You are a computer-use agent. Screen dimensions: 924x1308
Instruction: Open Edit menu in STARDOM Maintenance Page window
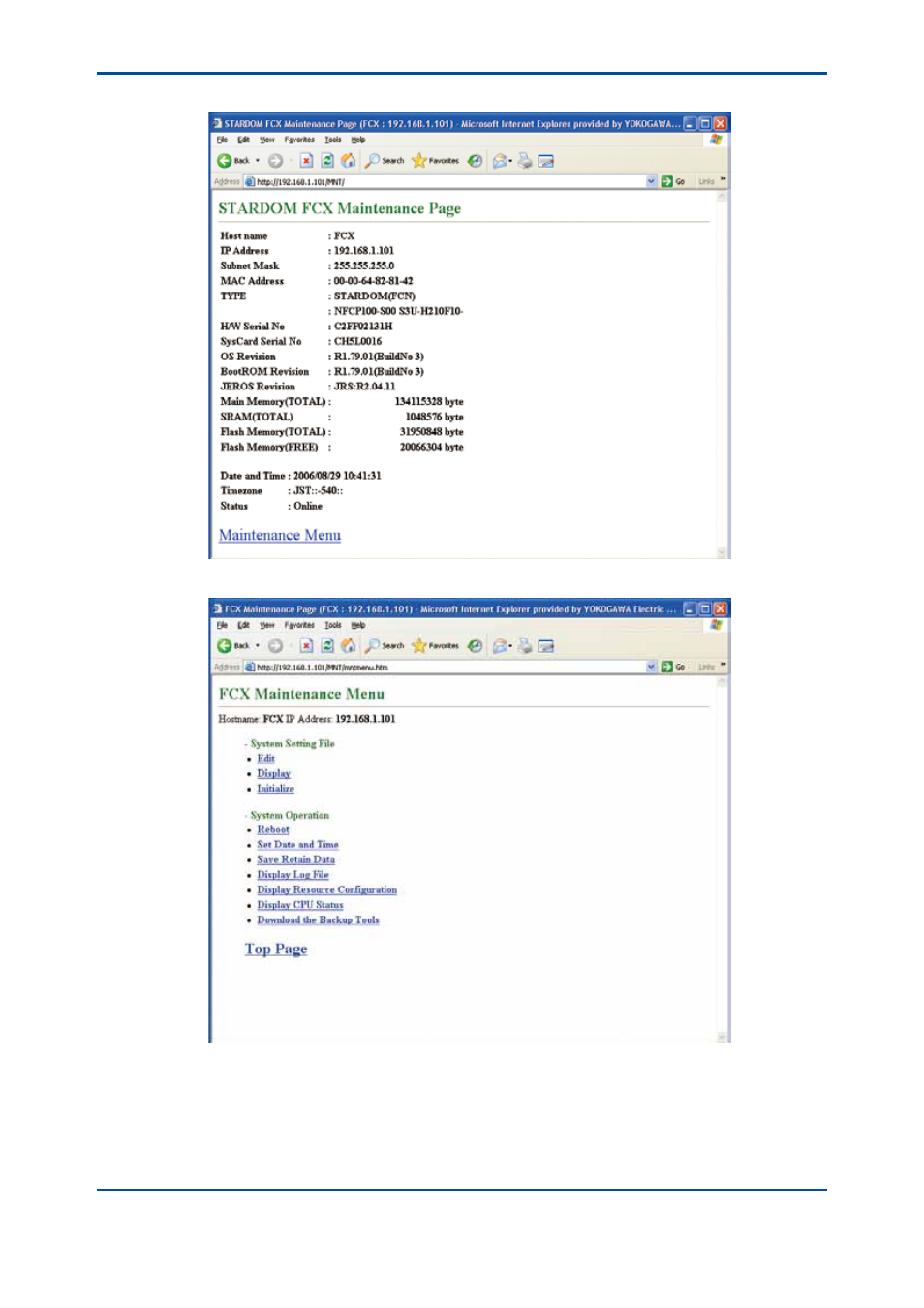point(244,140)
